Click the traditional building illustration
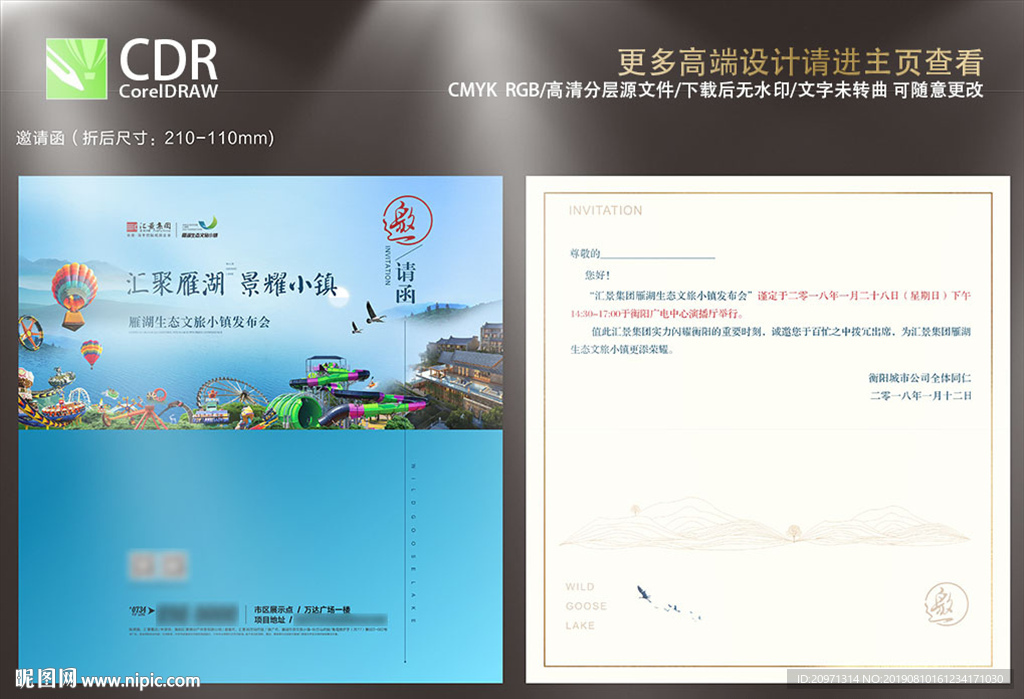The image size is (1024, 699). point(459,369)
